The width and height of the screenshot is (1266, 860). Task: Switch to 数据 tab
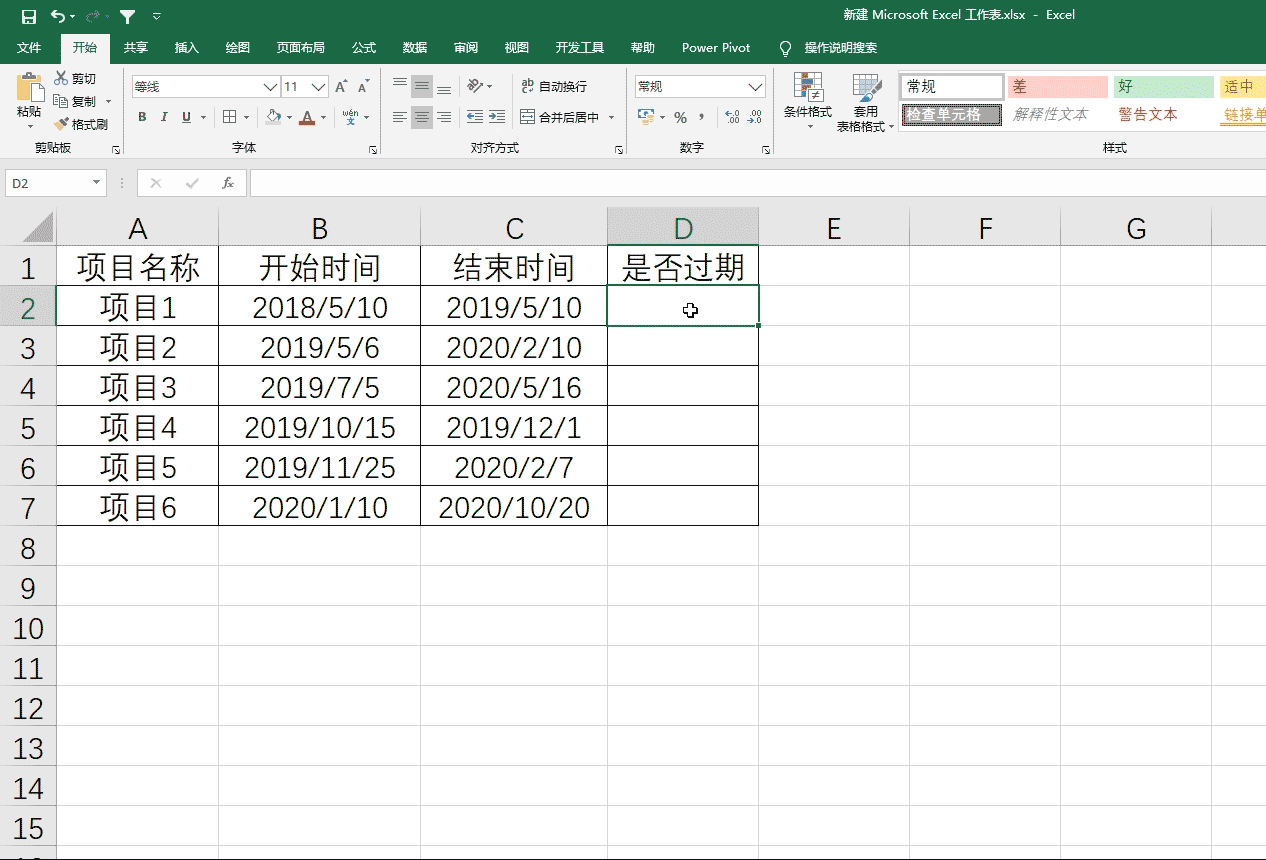[x=415, y=48]
